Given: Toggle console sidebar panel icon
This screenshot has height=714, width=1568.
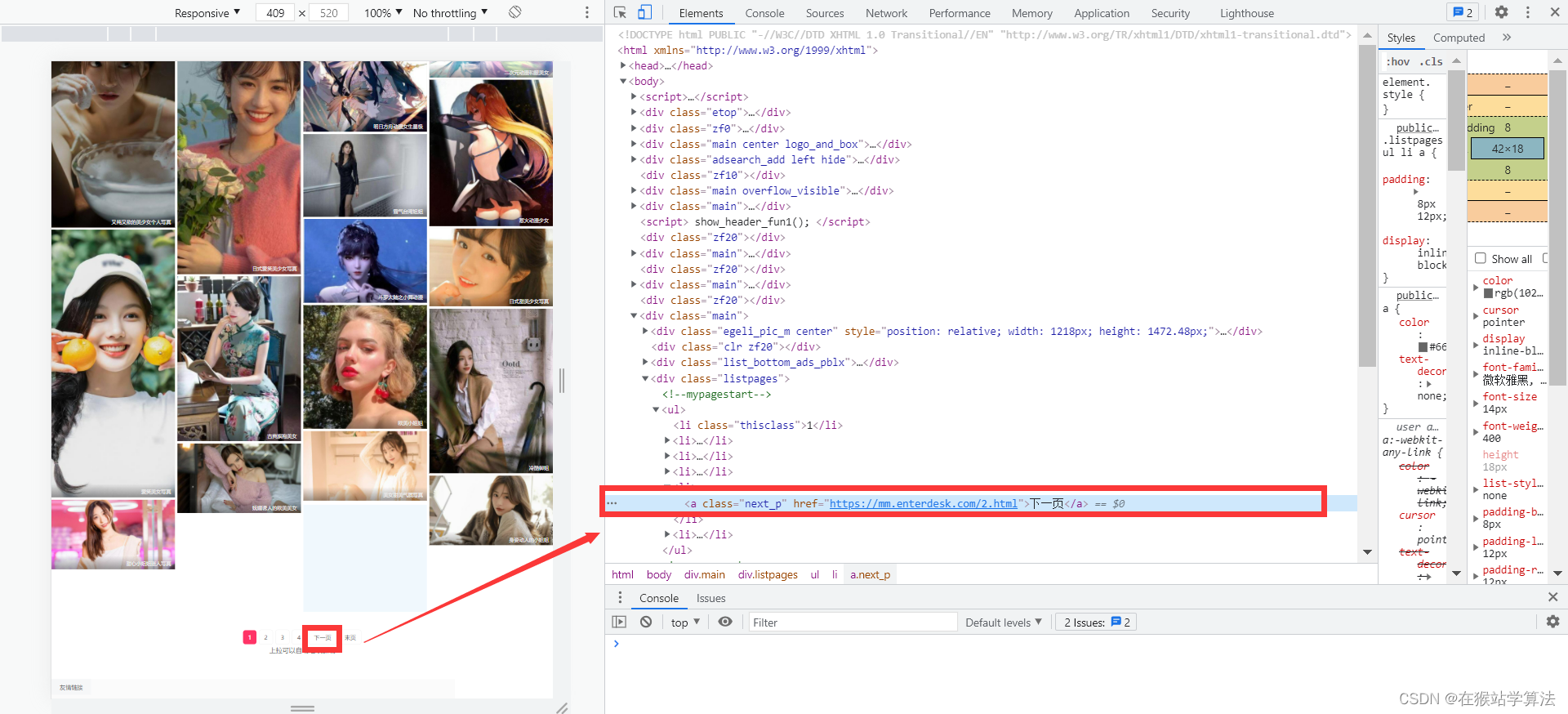Looking at the screenshot, I should 619,622.
